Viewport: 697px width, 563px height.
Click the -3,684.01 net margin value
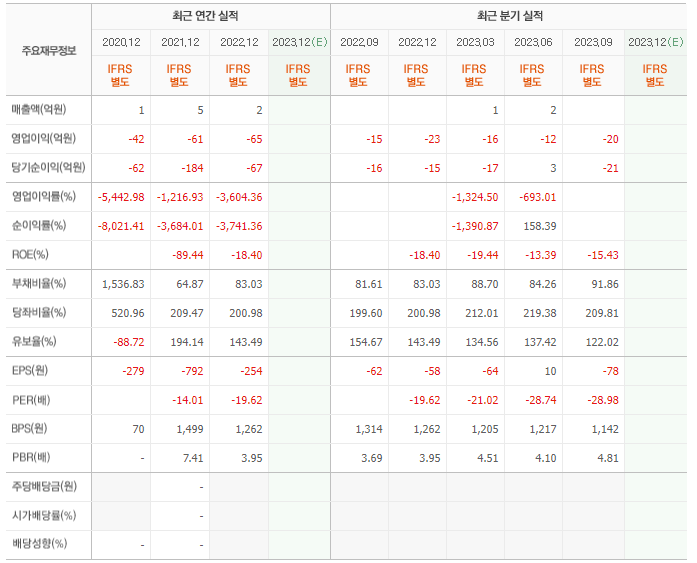click(x=180, y=226)
